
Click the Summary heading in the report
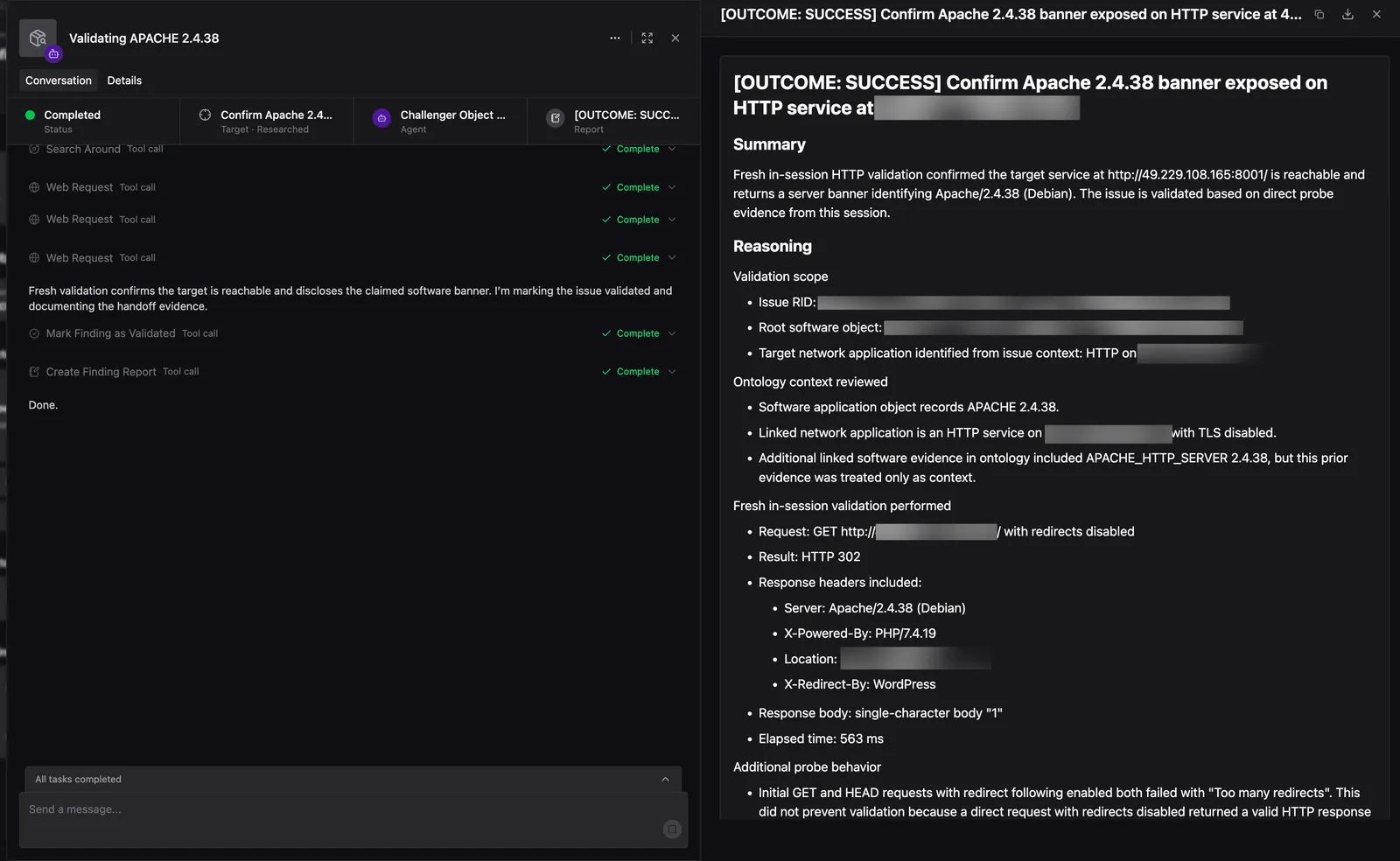pos(769,144)
